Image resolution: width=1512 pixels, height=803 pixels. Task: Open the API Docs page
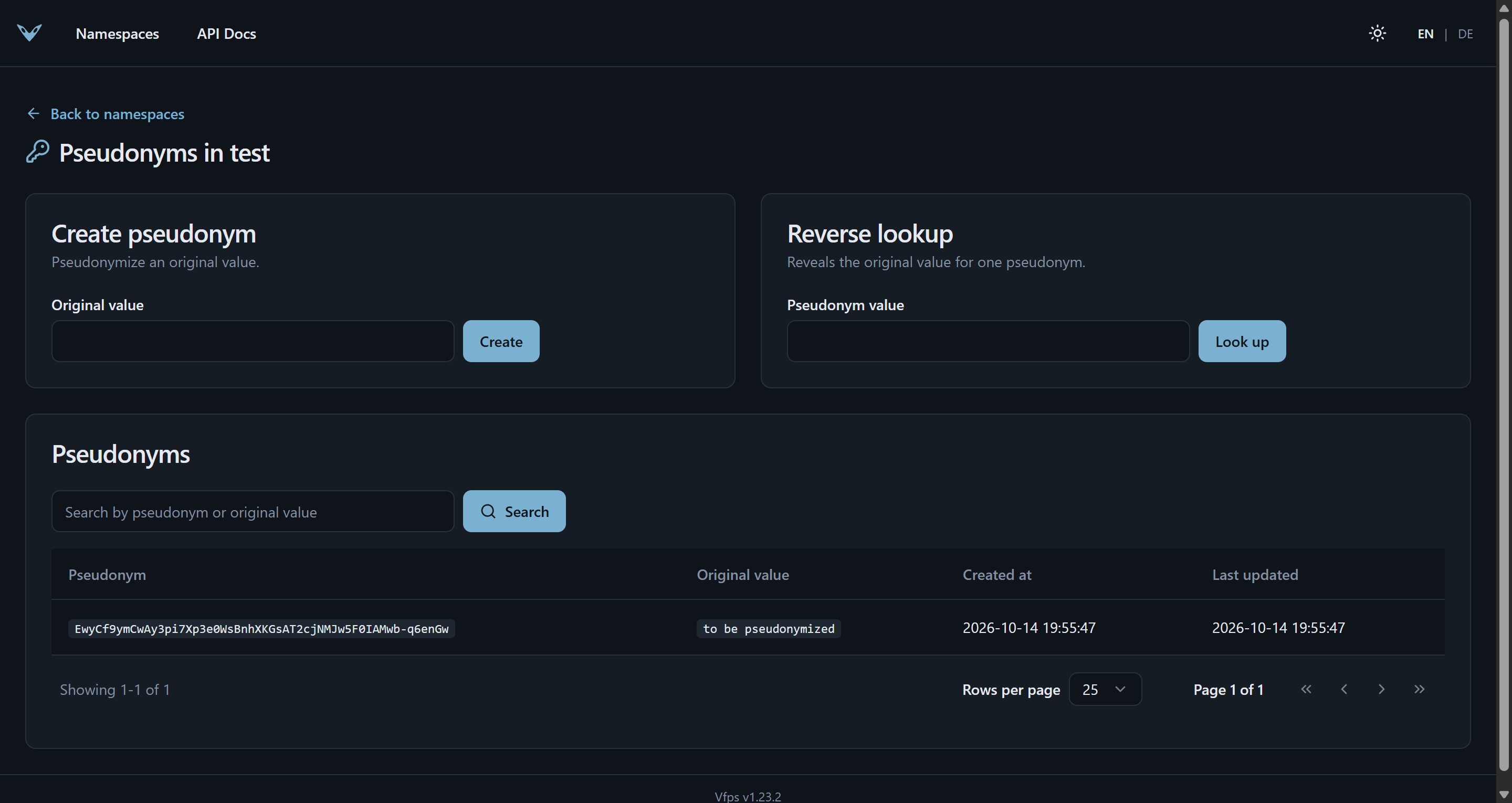click(x=227, y=34)
